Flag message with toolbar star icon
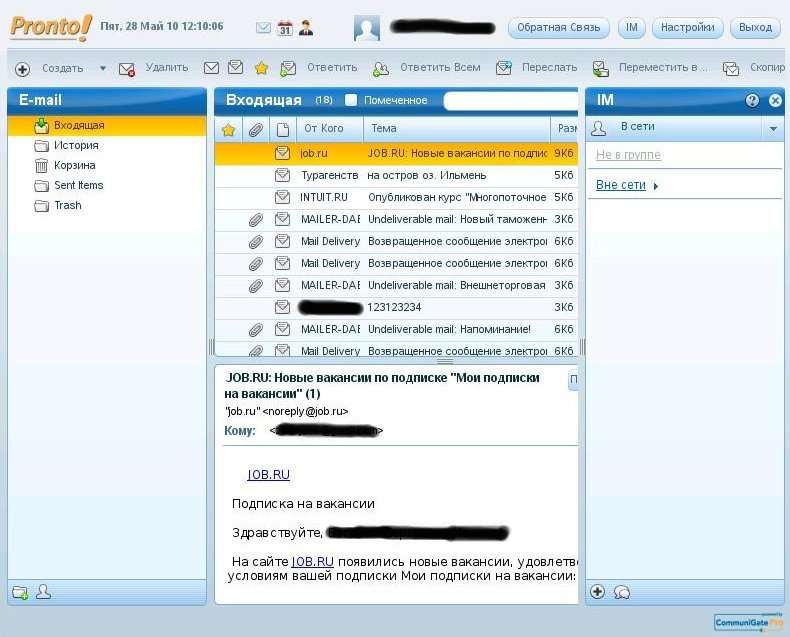Screen dimensions: 790x637 click(x=261, y=68)
